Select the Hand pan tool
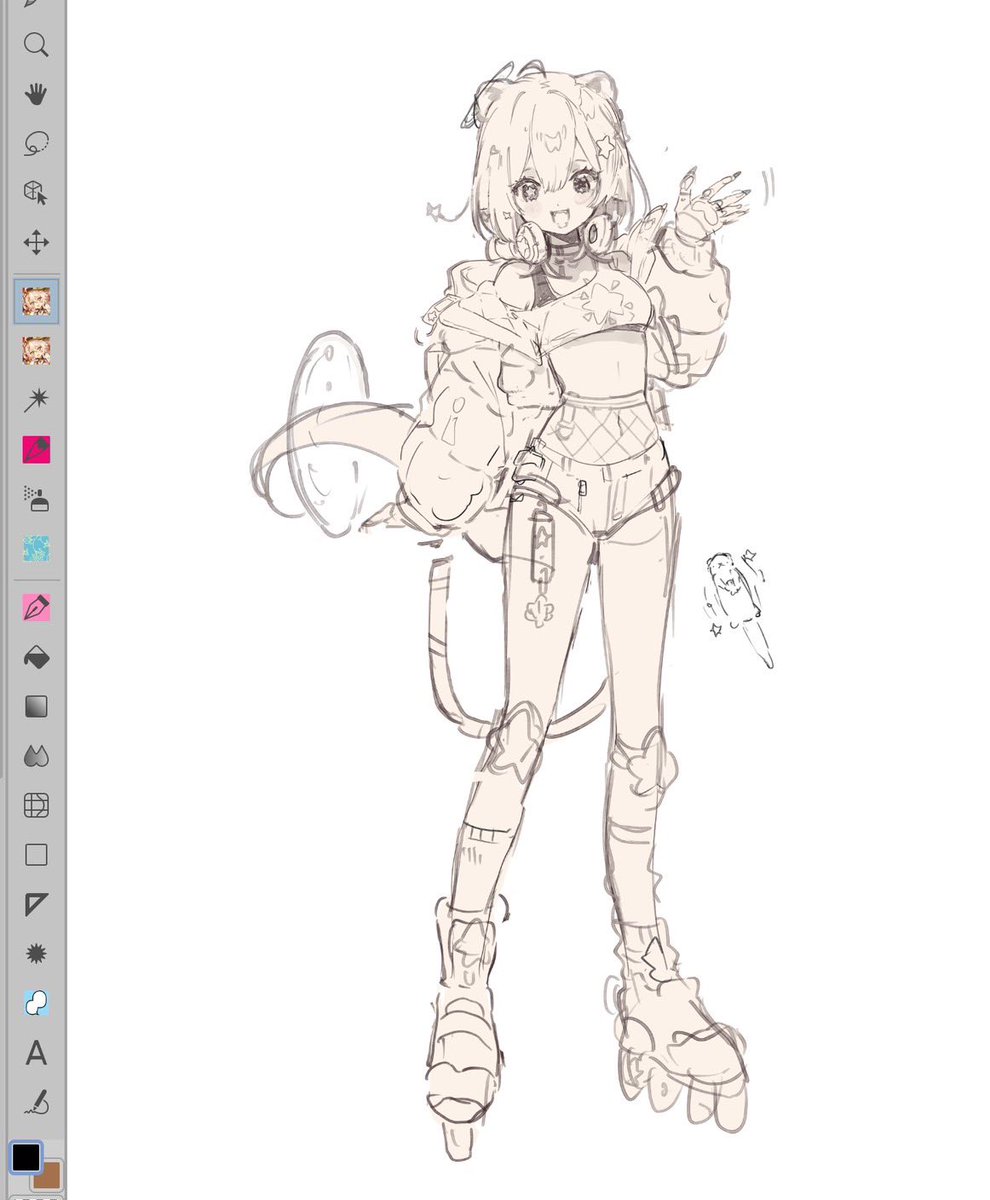This screenshot has width=990, height=1200. point(36,94)
